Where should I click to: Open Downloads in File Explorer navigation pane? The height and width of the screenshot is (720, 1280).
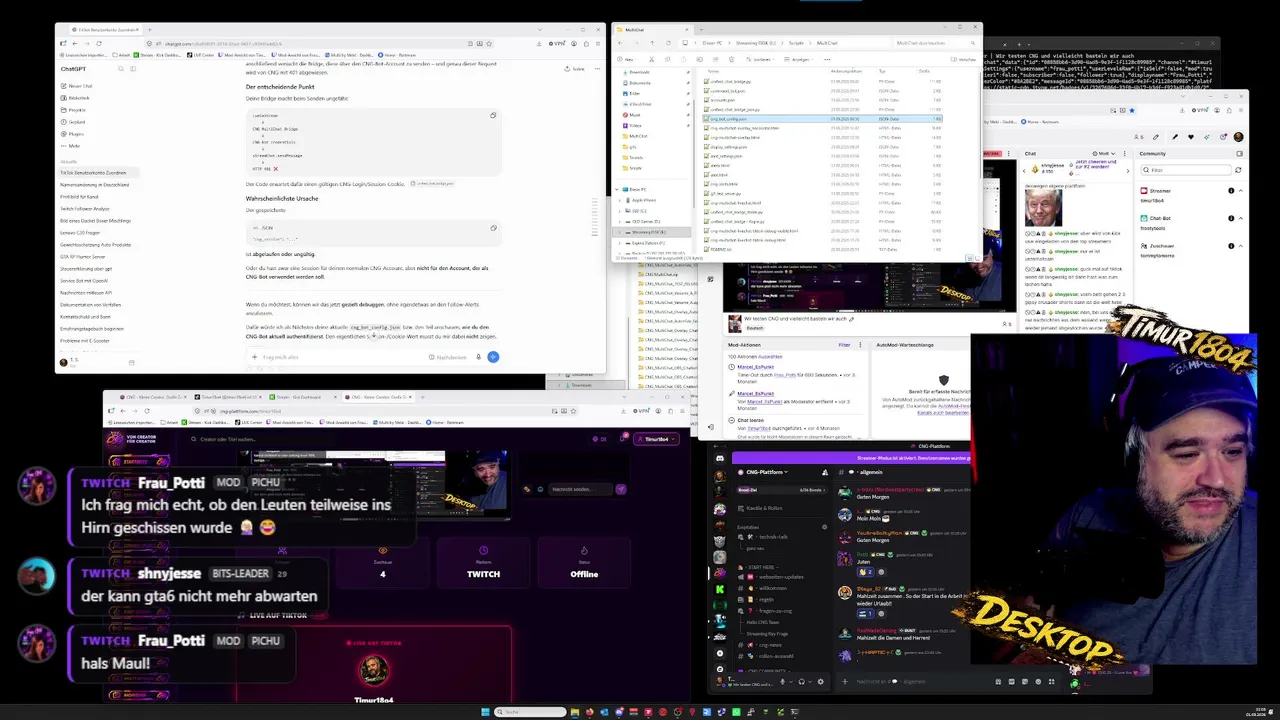(639, 72)
